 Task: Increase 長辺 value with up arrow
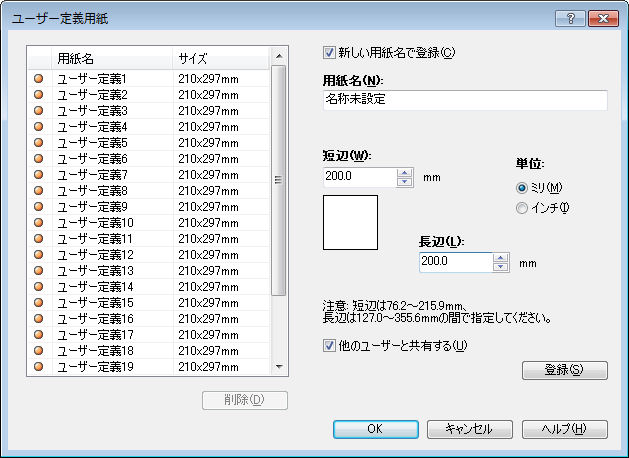click(500, 257)
